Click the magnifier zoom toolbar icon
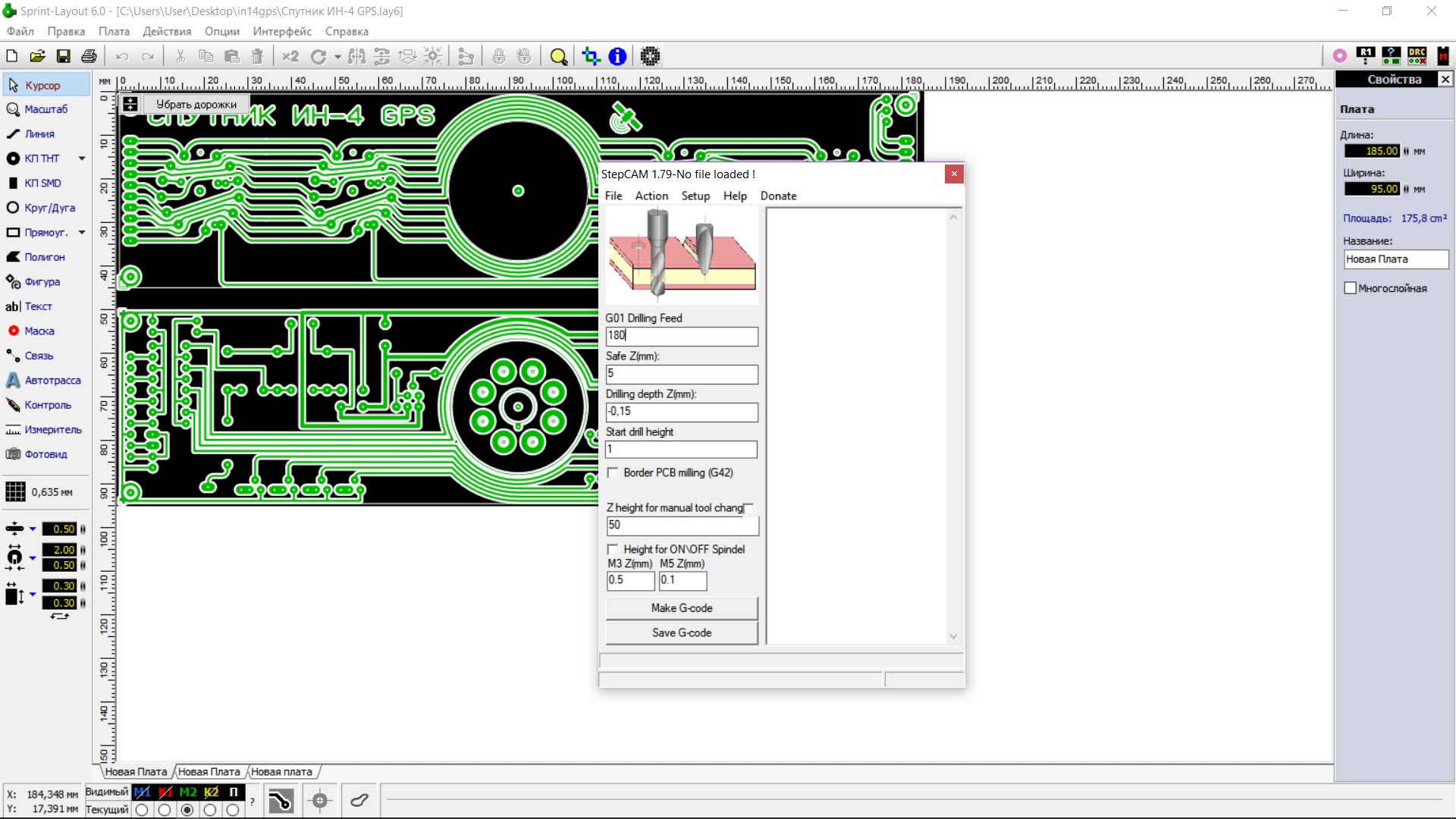Viewport: 1456px width, 819px height. [x=559, y=56]
